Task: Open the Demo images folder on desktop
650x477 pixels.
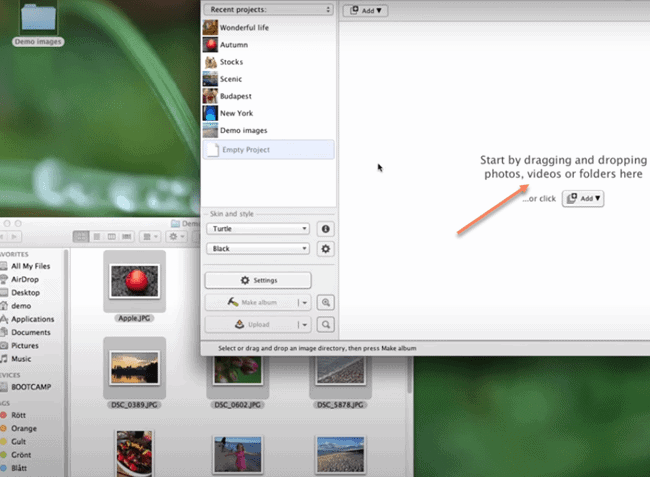Action: click(x=37, y=22)
